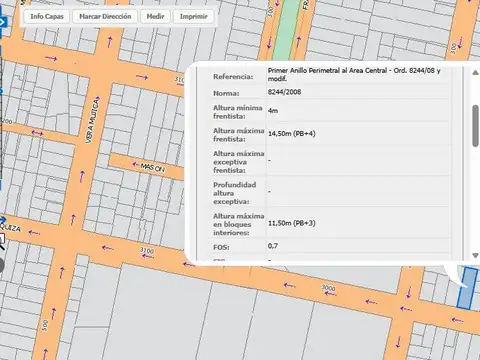Select the 0.7 FOS value
Image resolution: width=480 pixels, height=360 pixels.
point(272,246)
